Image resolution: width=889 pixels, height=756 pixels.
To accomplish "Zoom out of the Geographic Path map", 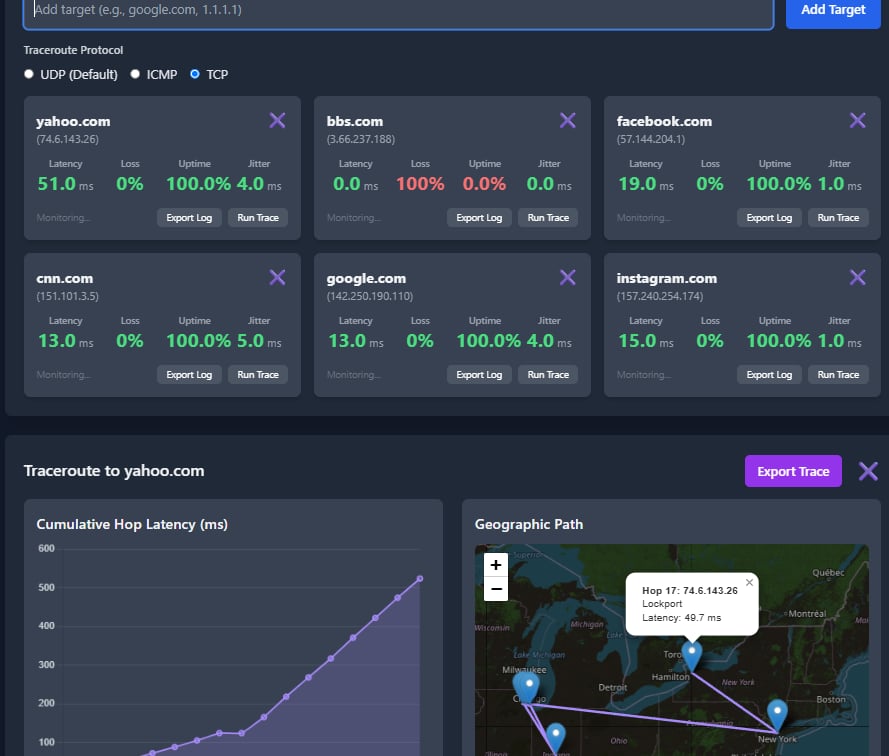I will [495, 588].
